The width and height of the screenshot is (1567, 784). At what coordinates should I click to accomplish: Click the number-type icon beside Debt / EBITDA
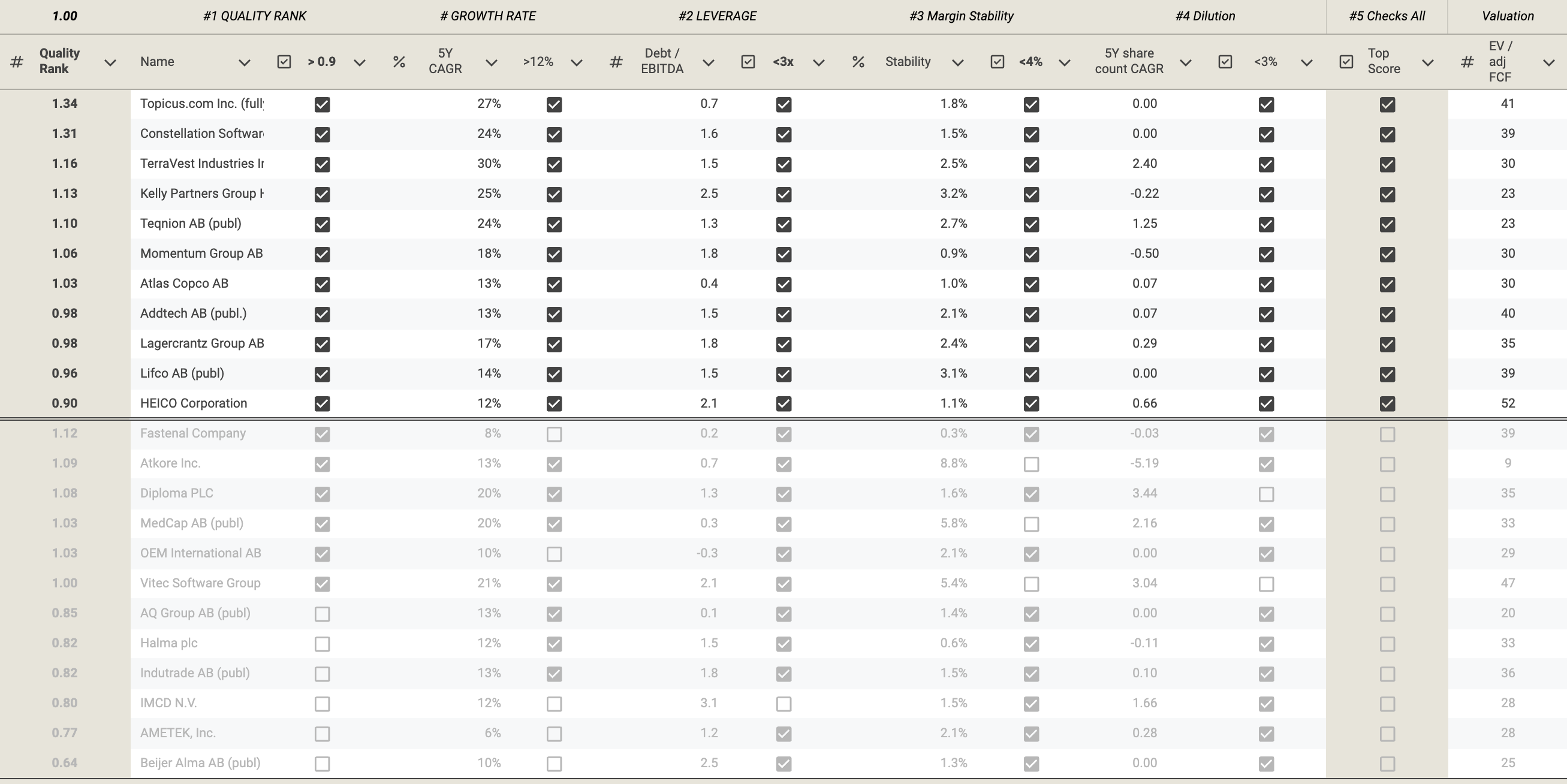click(x=616, y=62)
